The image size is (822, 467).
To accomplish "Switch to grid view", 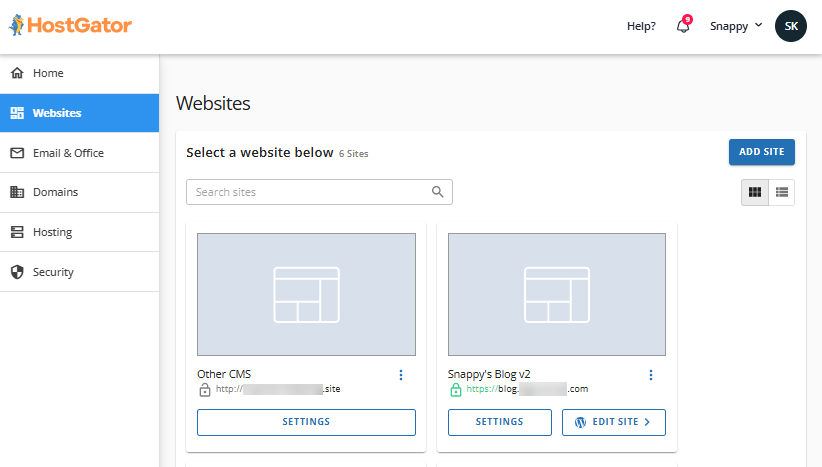I will coord(755,192).
